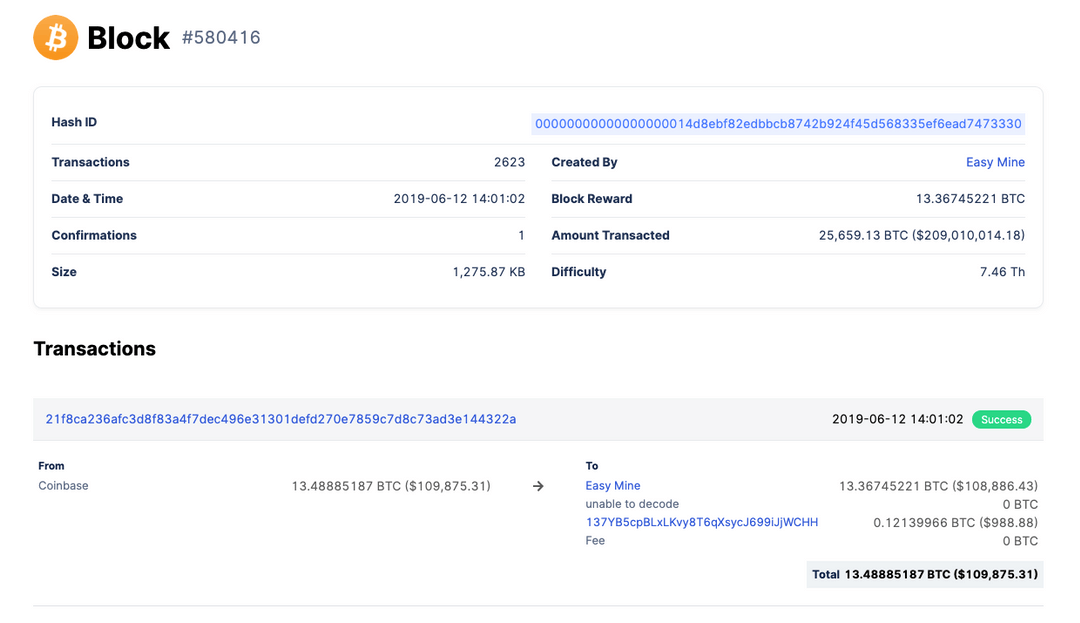This screenshot has height=623, width=1080.
Task: Click the Easy Mine link under Created By
Action: pos(995,162)
